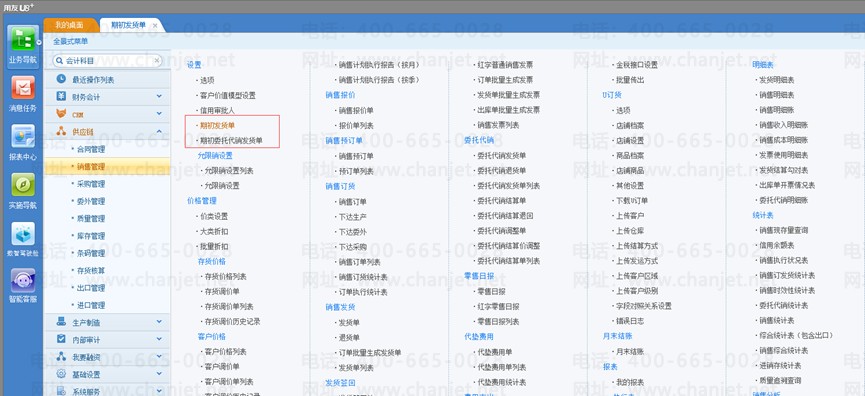Expand the 财务会计 section chevron

(x=159, y=97)
